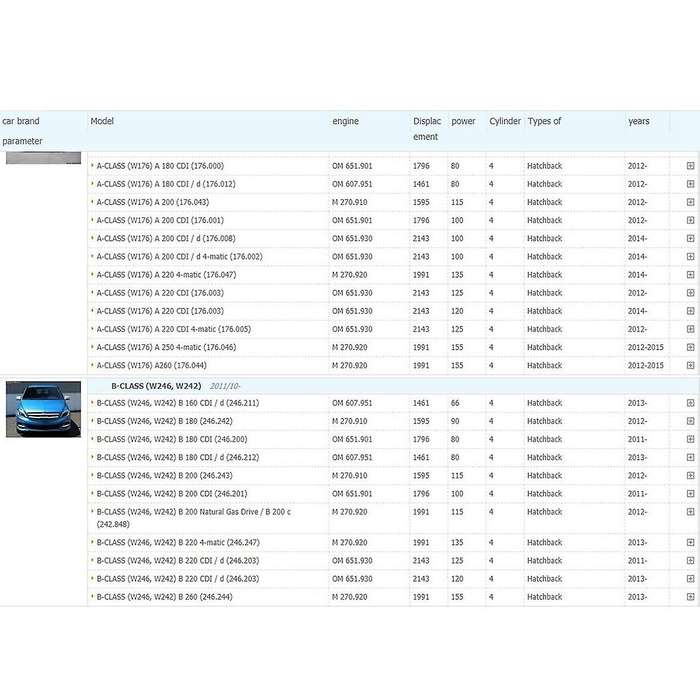Expand plus icon for A260 (176.044) row

690,365
